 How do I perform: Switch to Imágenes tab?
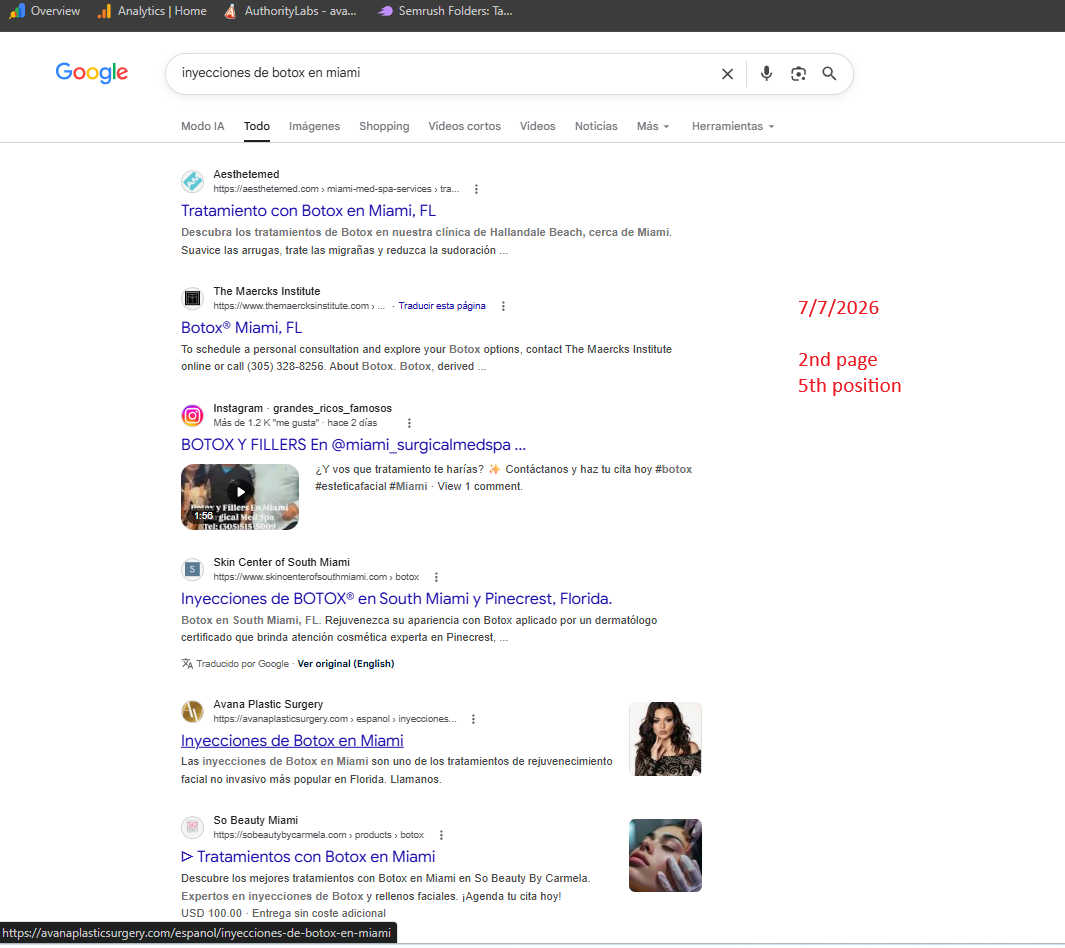click(314, 126)
